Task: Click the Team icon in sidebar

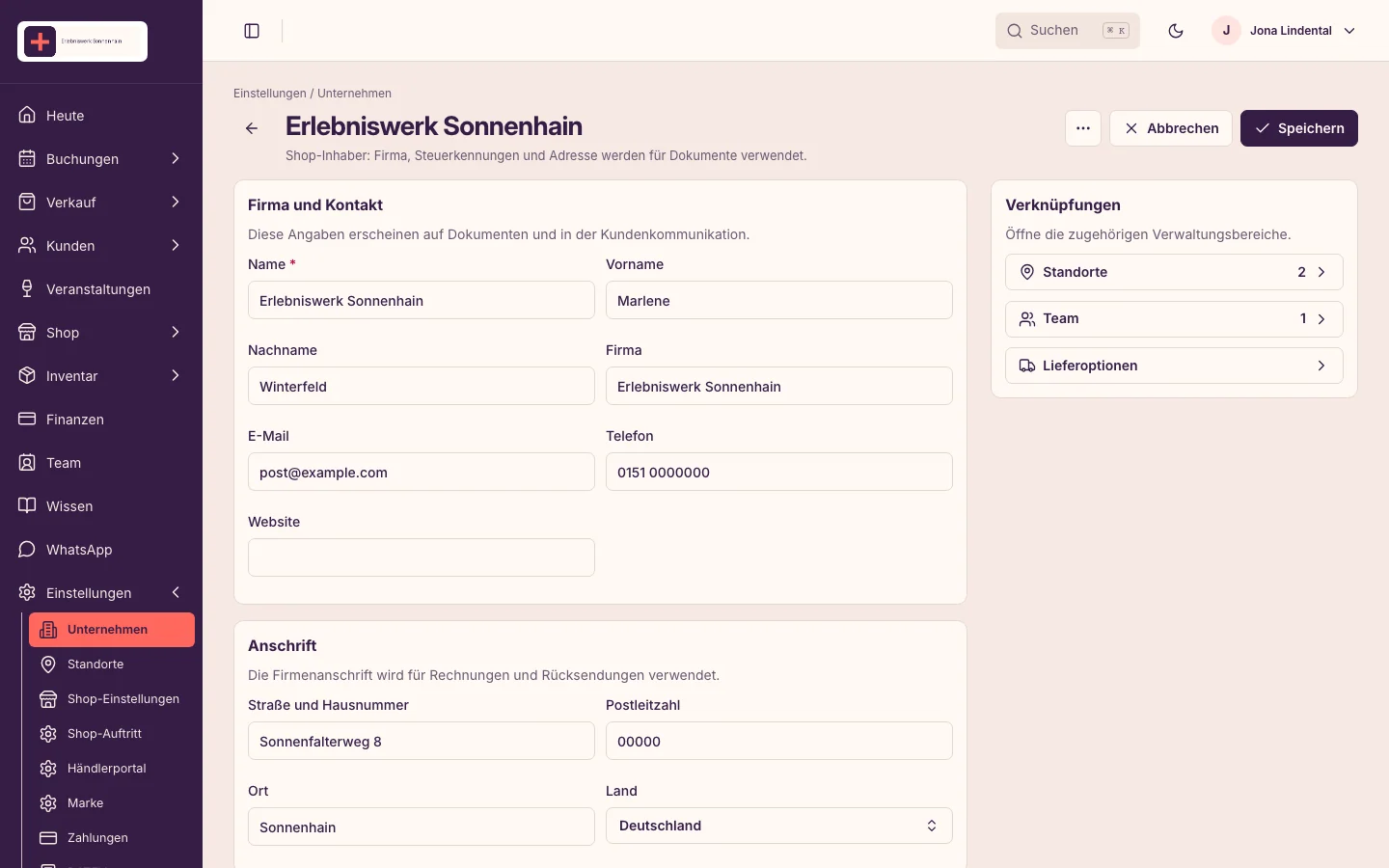Action: pos(27,463)
